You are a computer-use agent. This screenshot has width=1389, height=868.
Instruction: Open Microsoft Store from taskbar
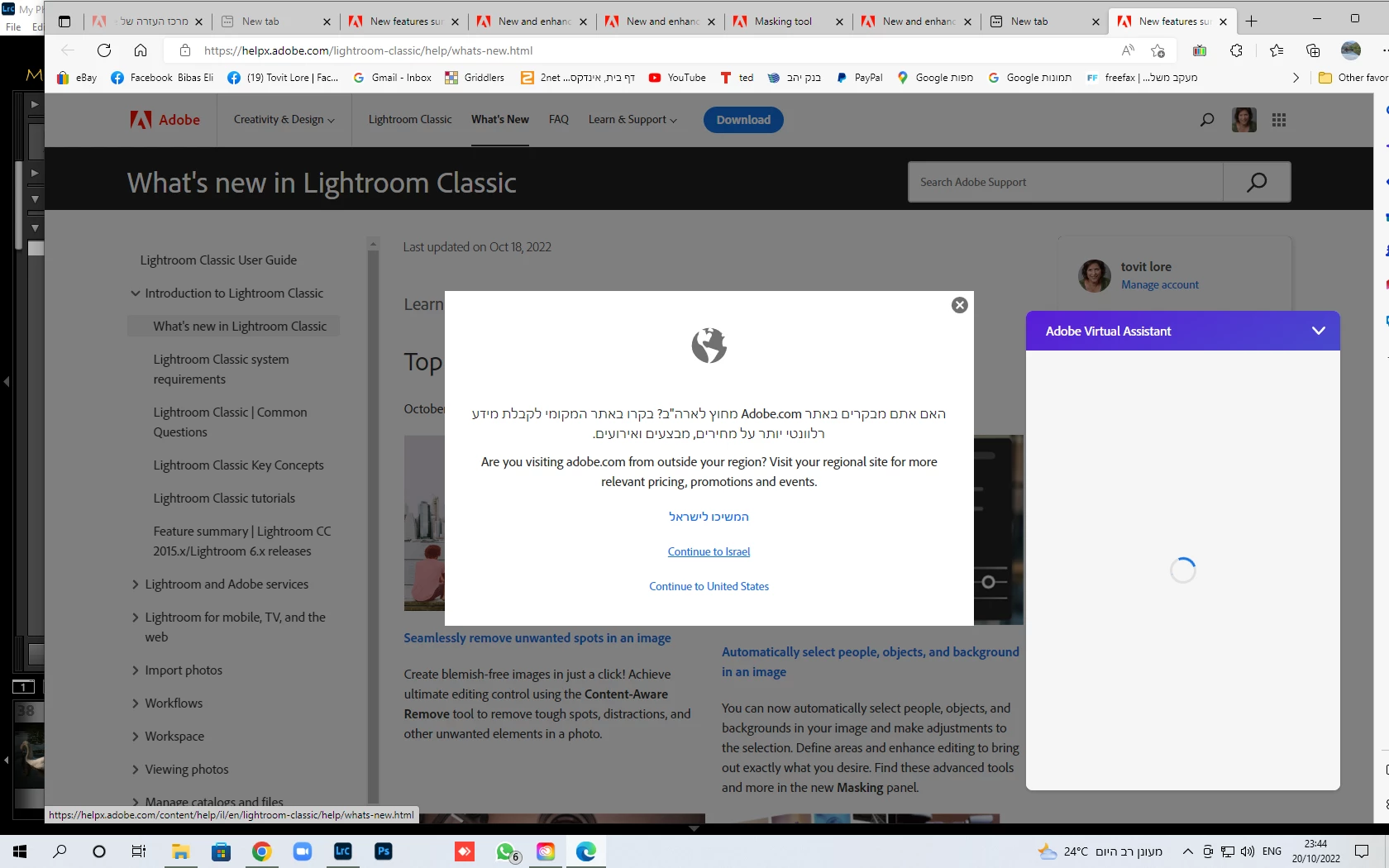[x=221, y=851]
